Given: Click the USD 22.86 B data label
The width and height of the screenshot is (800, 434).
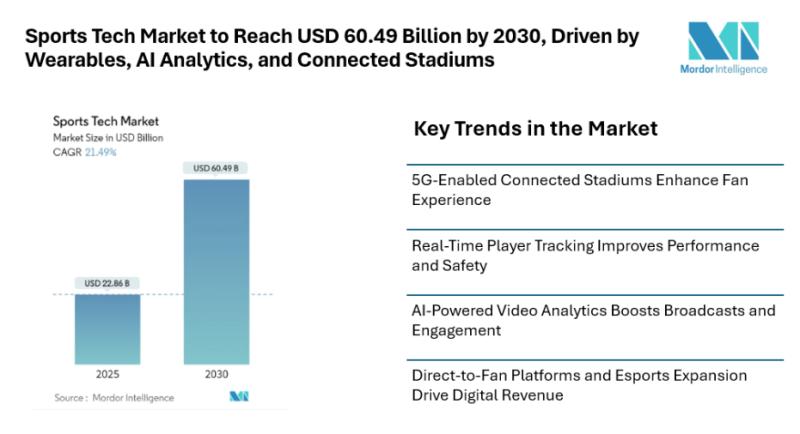Looking at the screenshot, I should (x=108, y=283).
